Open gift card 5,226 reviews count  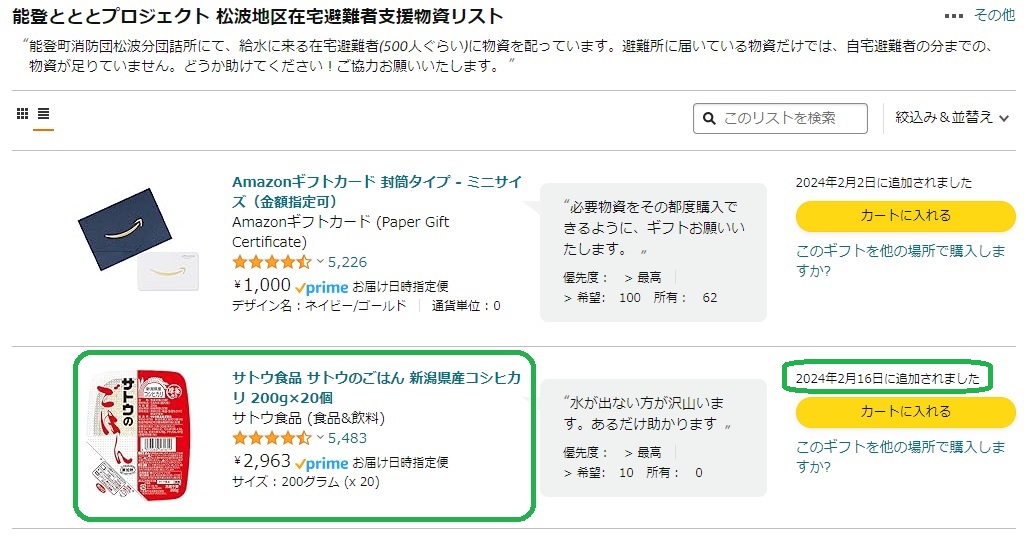[347, 262]
